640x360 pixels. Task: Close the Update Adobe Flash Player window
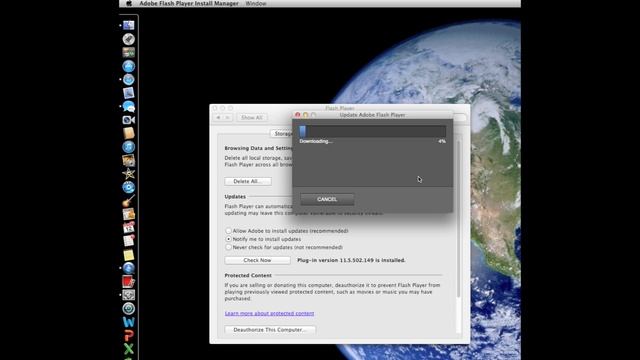coord(298,115)
